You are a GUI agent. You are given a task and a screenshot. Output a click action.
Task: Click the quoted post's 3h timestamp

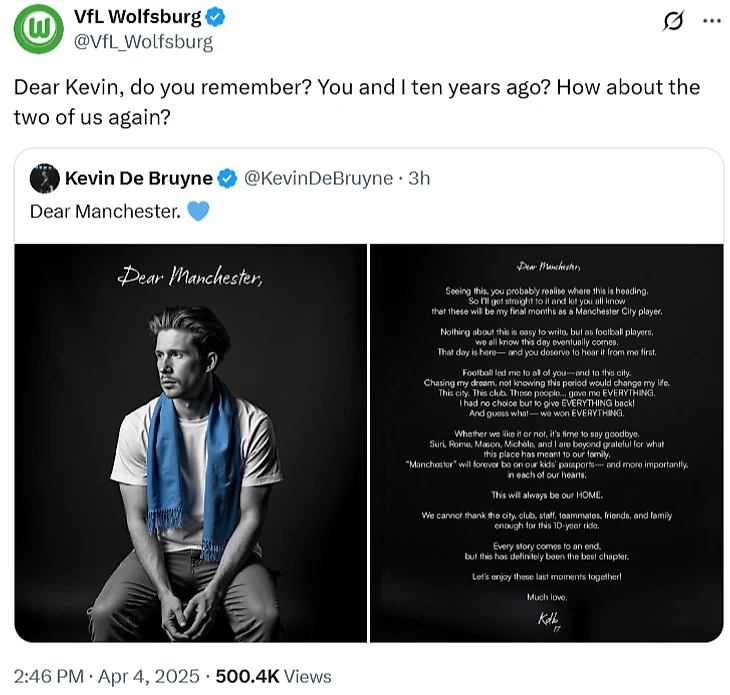(x=419, y=179)
